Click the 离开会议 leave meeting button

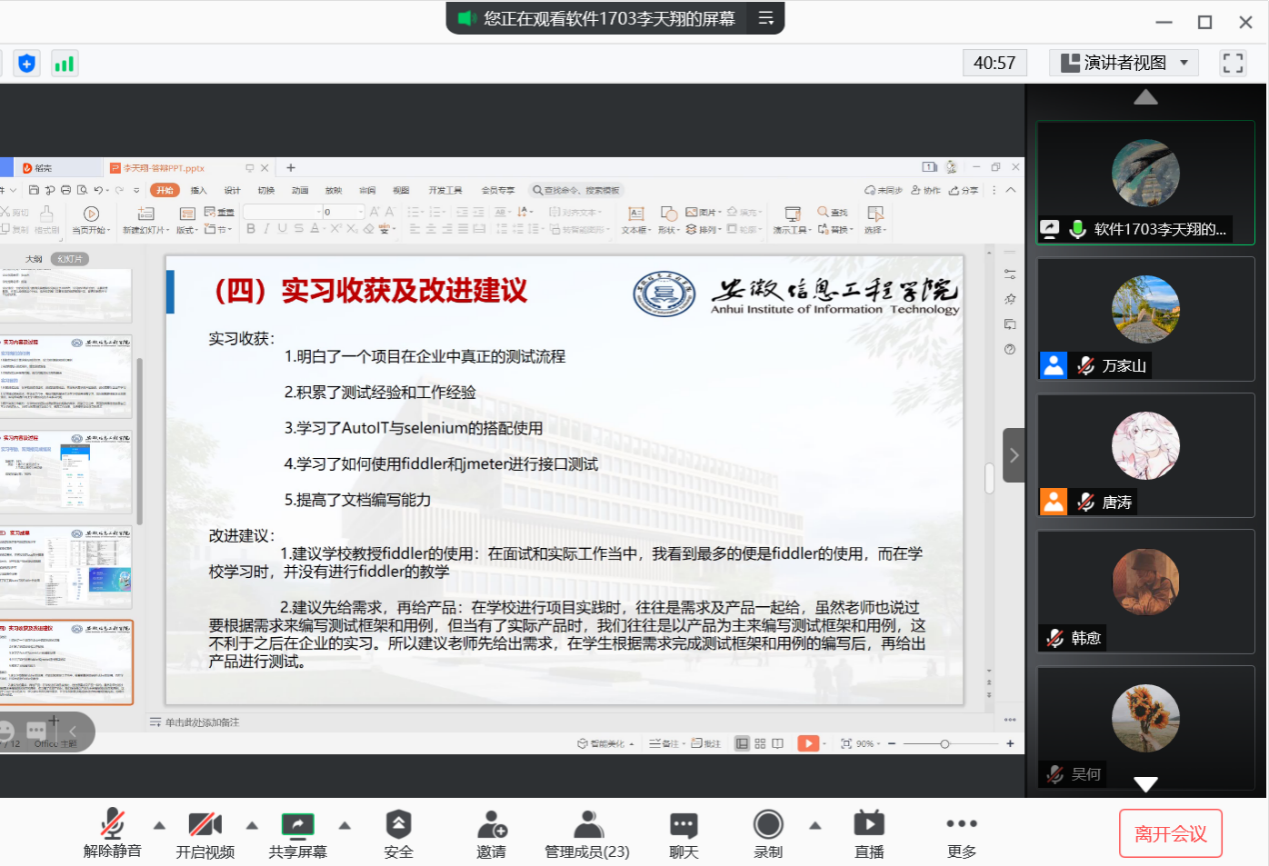point(1170,833)
